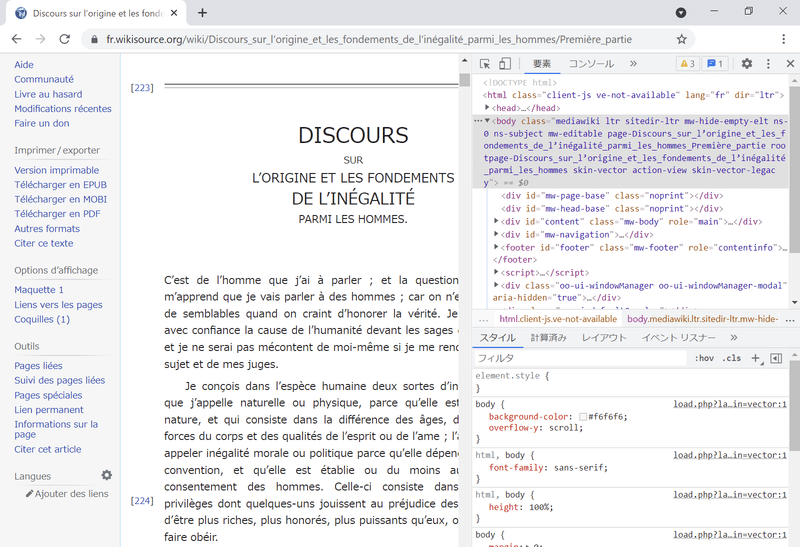Screen dimensions: 800x547
Task: Select the 計算済み tab
Action: click(548, 338)
